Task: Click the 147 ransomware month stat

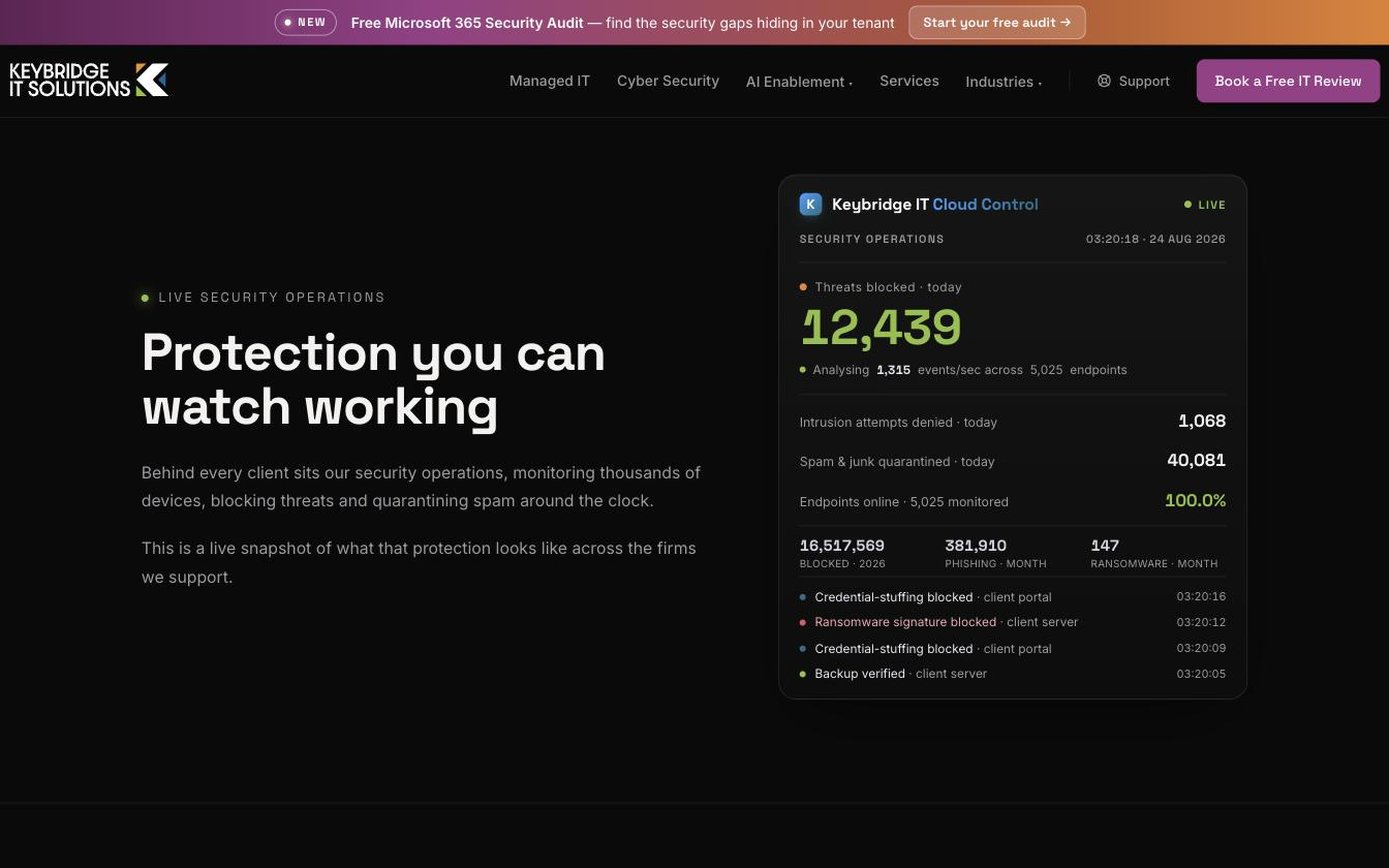Action: point(1154,553)
